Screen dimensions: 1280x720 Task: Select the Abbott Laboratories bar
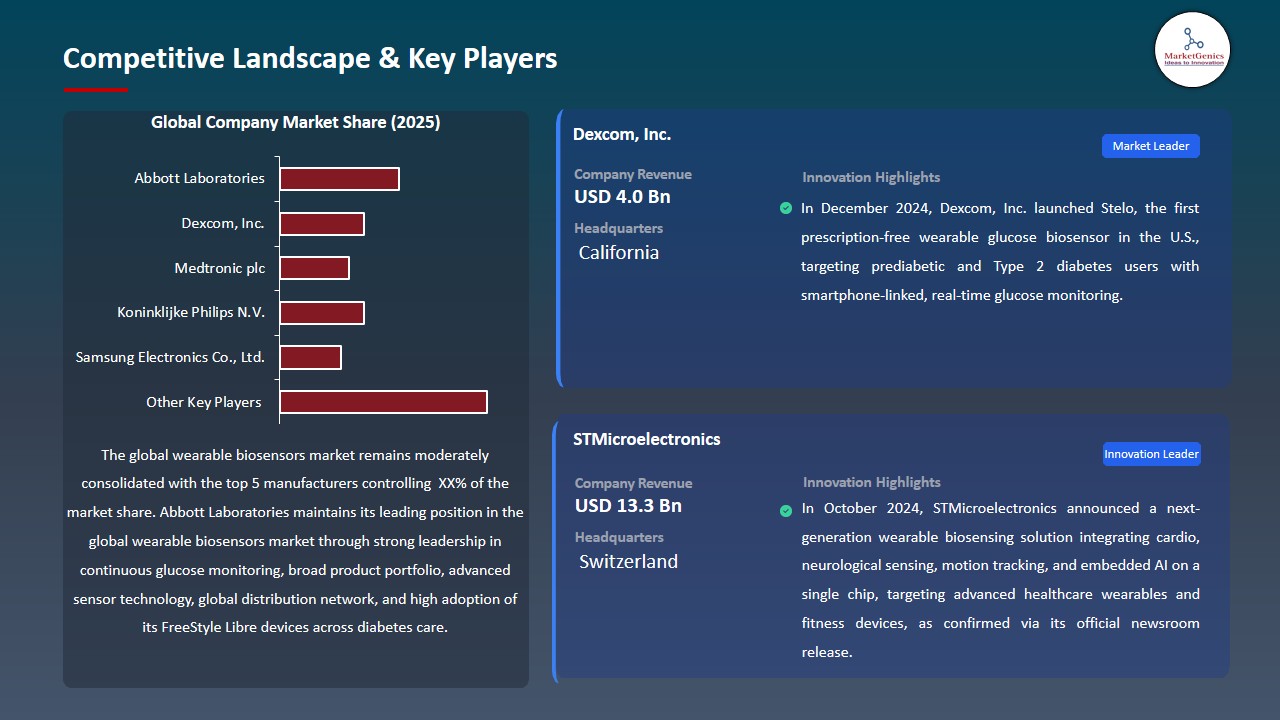coord(339,179)
